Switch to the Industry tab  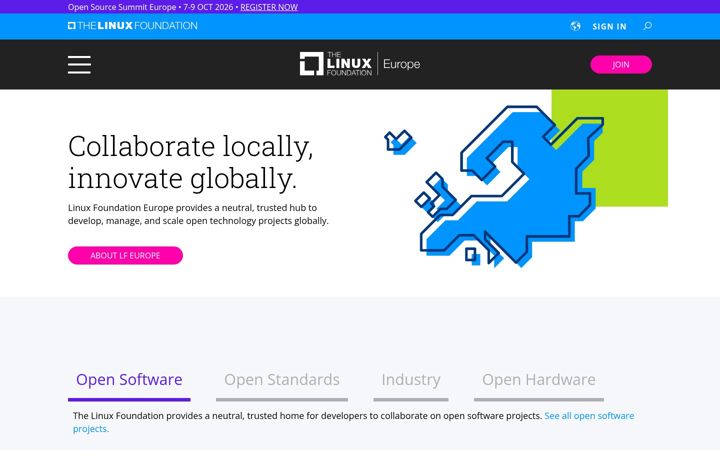tap(411, 385)
